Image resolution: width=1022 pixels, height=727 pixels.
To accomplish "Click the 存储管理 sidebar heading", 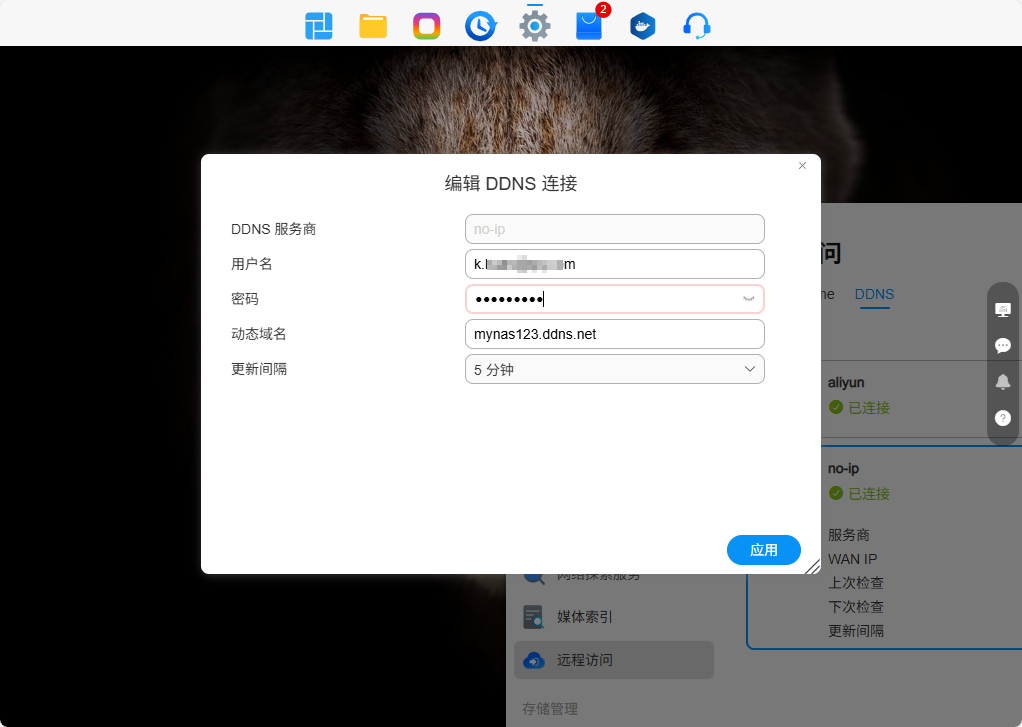I will pyautogui.click(x=550, y=709).
